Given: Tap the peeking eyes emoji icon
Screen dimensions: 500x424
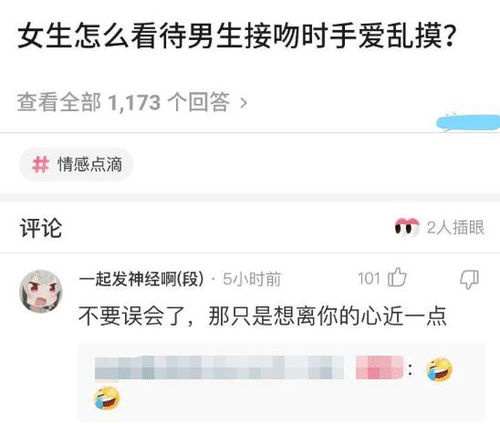Looking at the screenshot, I should [x=407, y=227].
